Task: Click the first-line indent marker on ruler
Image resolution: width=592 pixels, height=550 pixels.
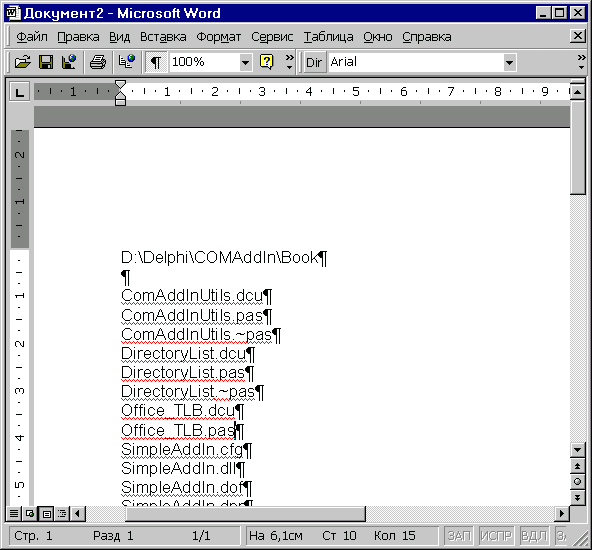Action: coord(120,84)
